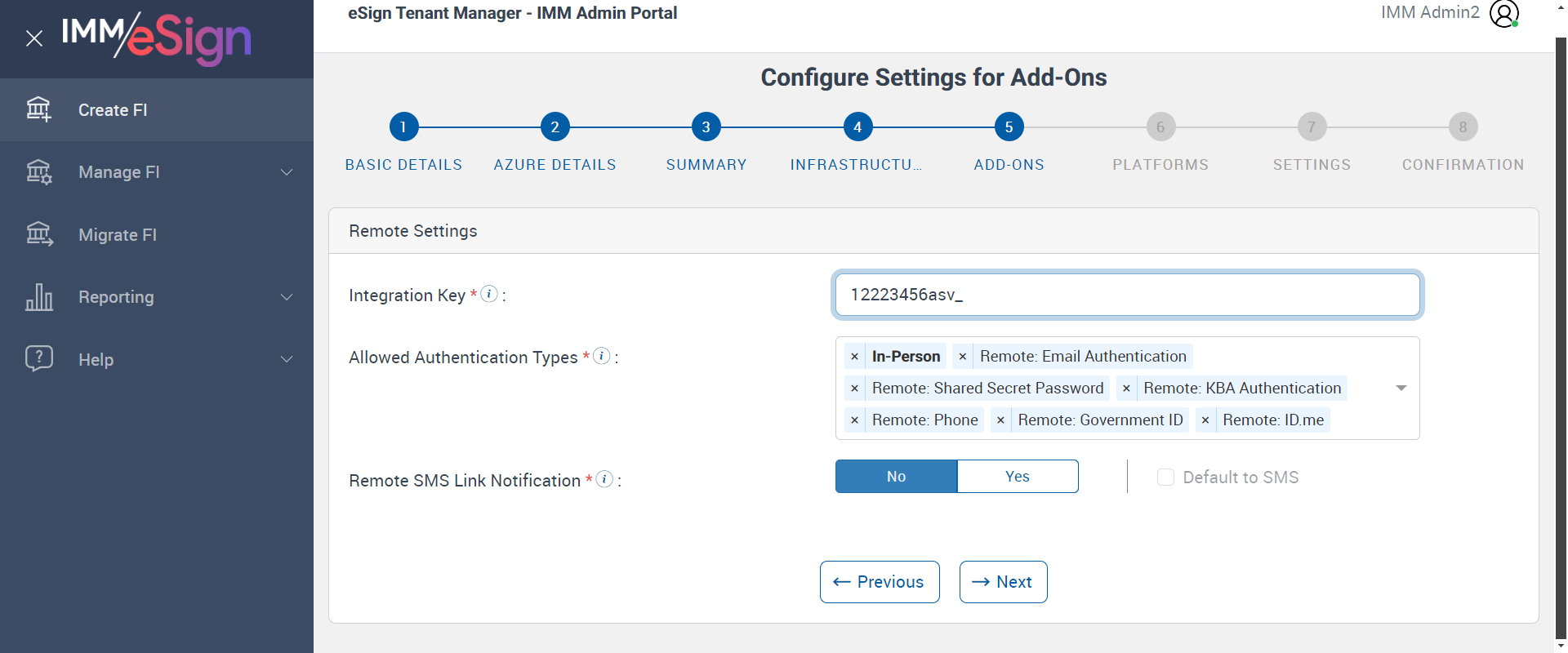
Task: Set Remote SMS Link Notification to No
Action: tap(896, 477)
